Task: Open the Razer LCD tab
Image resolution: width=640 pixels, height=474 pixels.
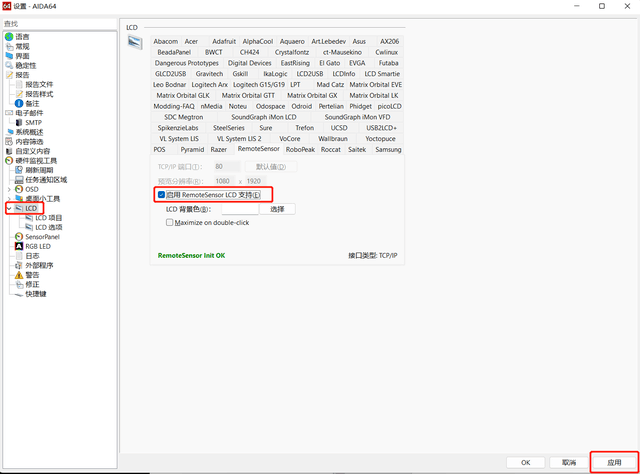Action: coord(219,149)
